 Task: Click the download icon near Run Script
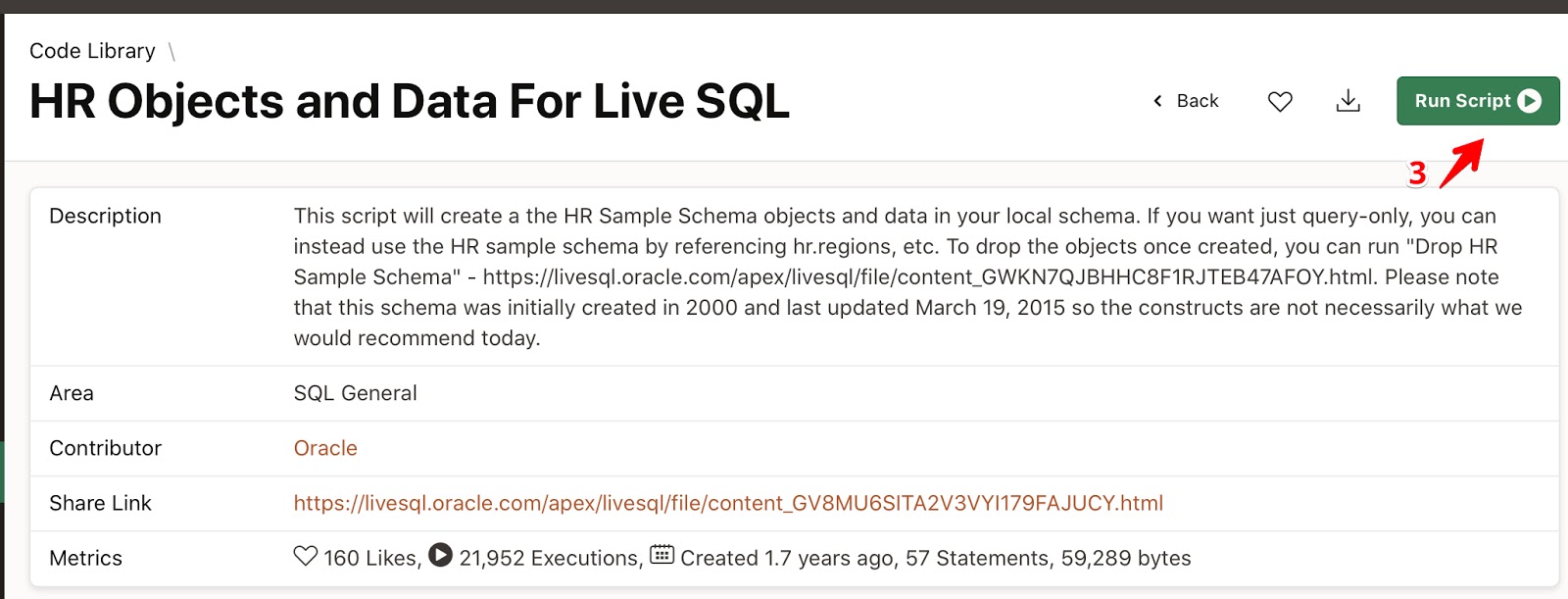tap(1348, 100)
